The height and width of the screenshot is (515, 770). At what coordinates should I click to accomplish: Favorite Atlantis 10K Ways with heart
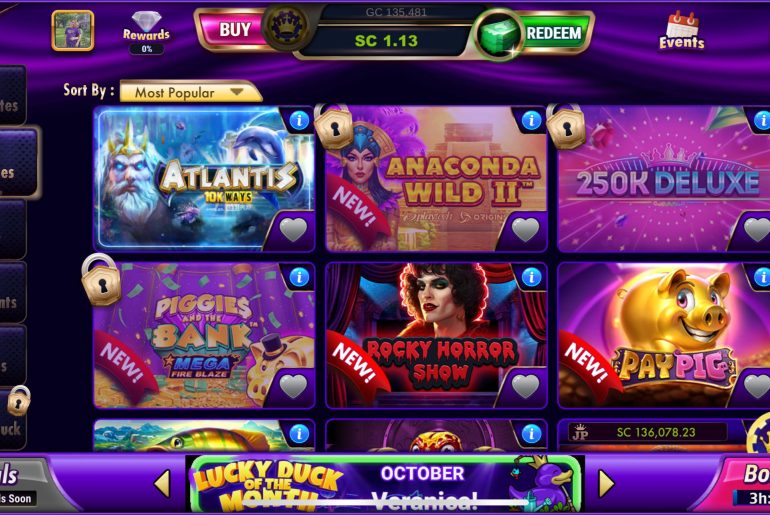[x=293, y=230]
